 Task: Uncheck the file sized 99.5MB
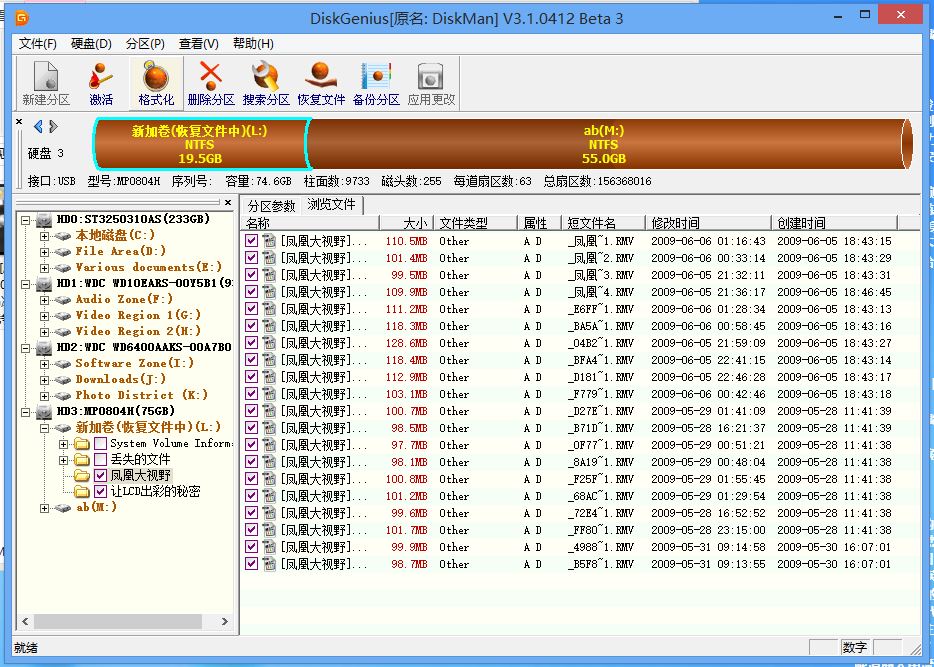(251, 275)
